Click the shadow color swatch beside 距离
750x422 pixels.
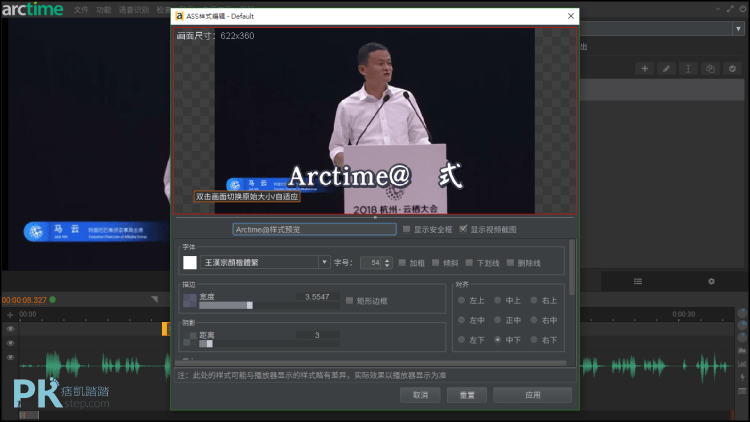tap(190, 339)
